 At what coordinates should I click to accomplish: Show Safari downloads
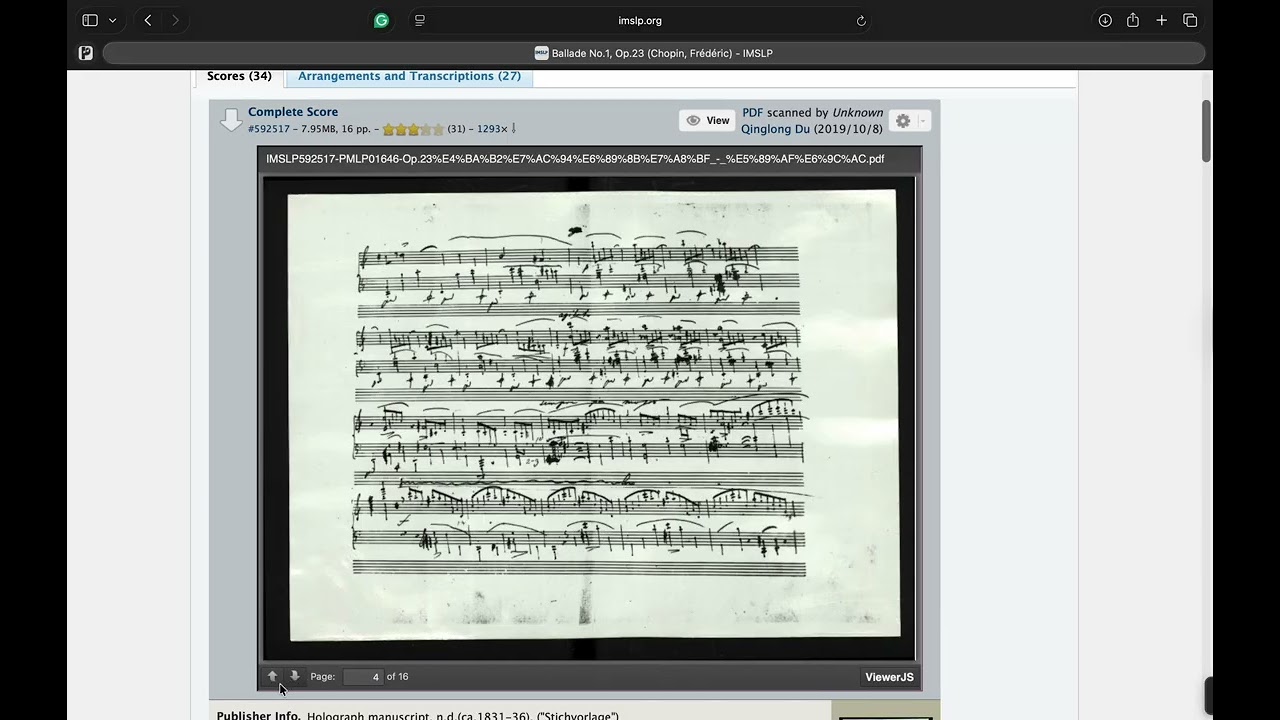(x=1105, y=20)
